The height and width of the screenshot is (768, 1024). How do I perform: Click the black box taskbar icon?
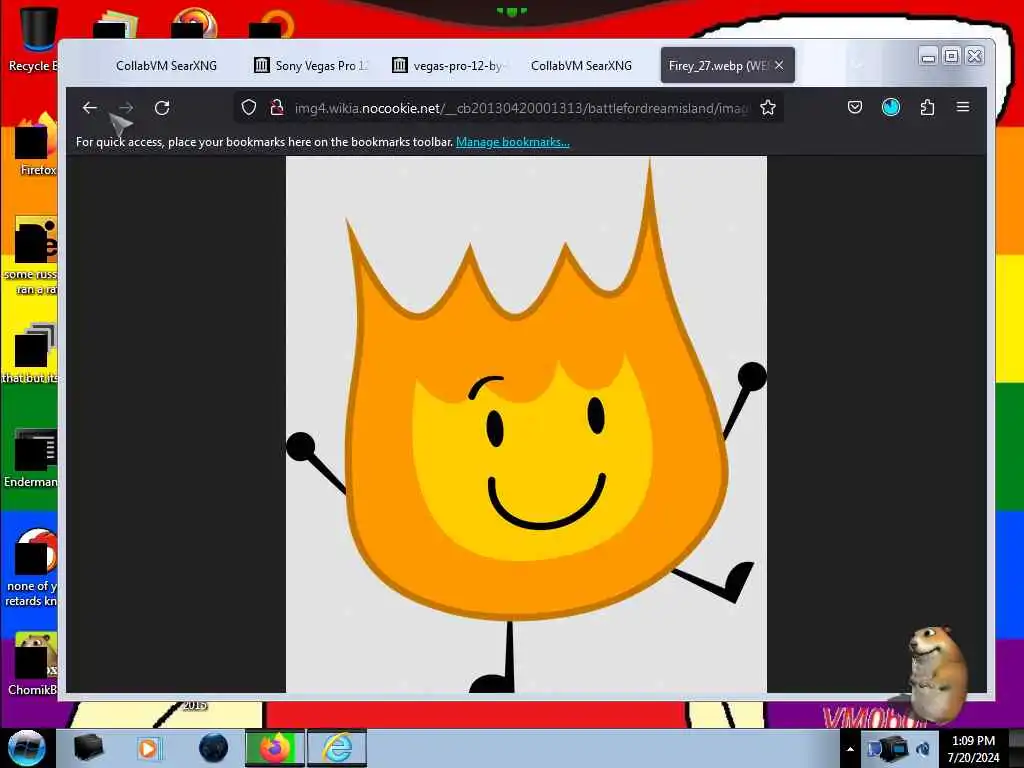pyautogui.click(x=88, y=748)
